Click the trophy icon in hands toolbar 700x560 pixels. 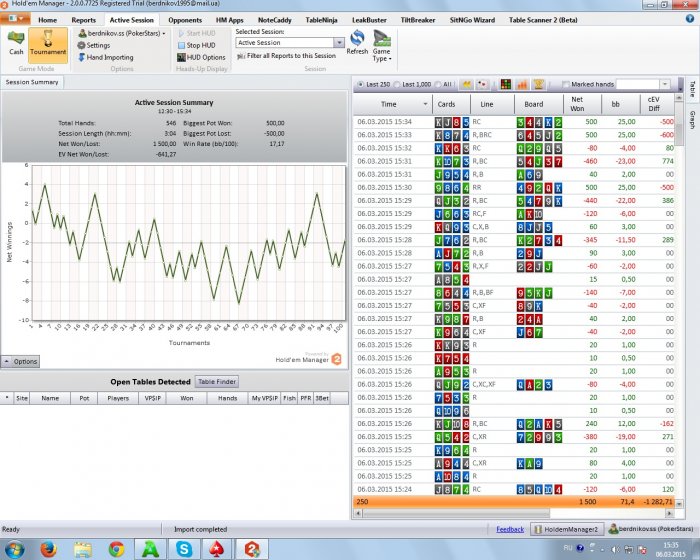pos(538,85)
